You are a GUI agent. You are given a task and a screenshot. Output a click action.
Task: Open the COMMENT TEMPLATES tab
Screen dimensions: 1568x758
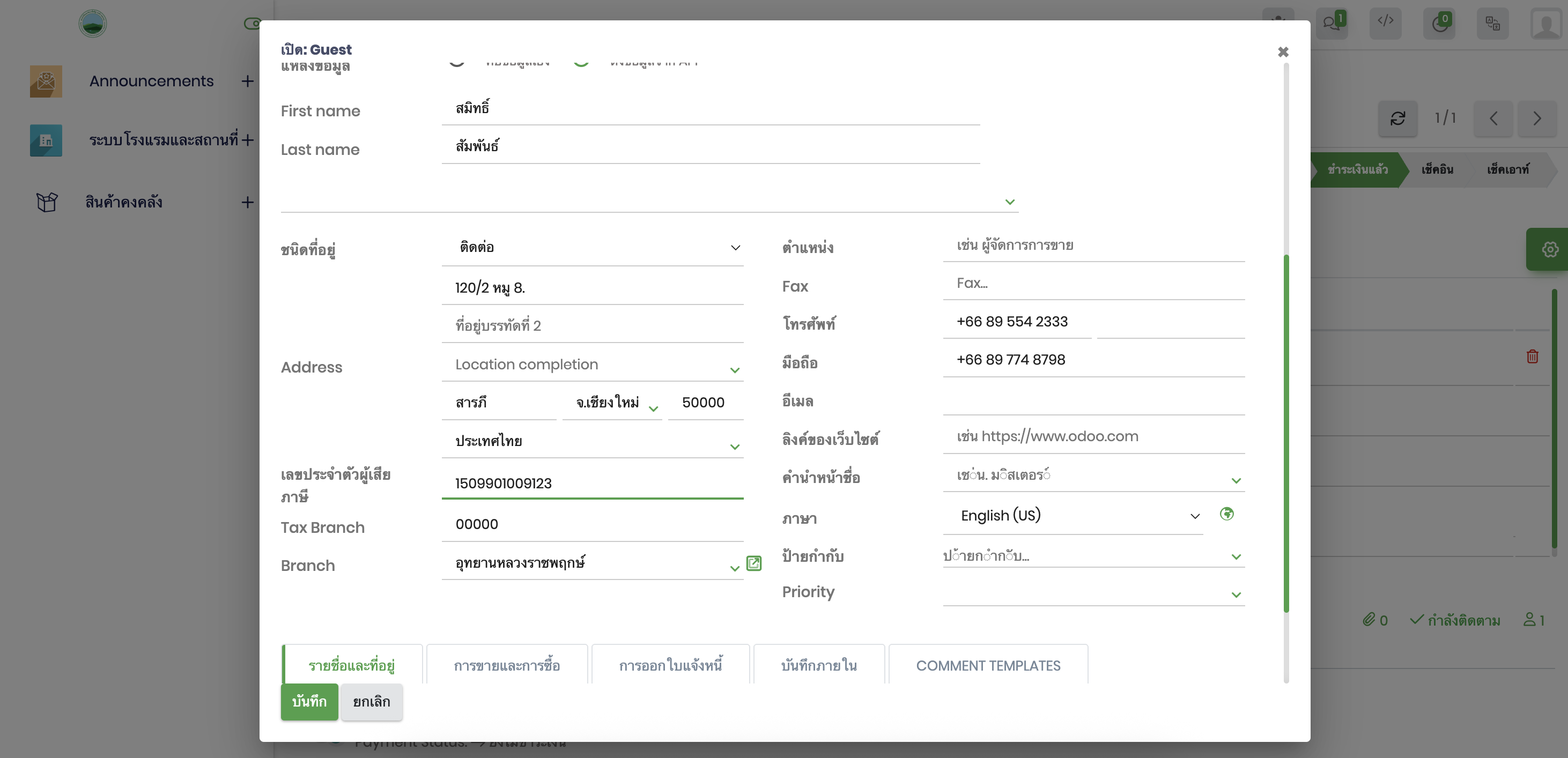pos(988,665)
